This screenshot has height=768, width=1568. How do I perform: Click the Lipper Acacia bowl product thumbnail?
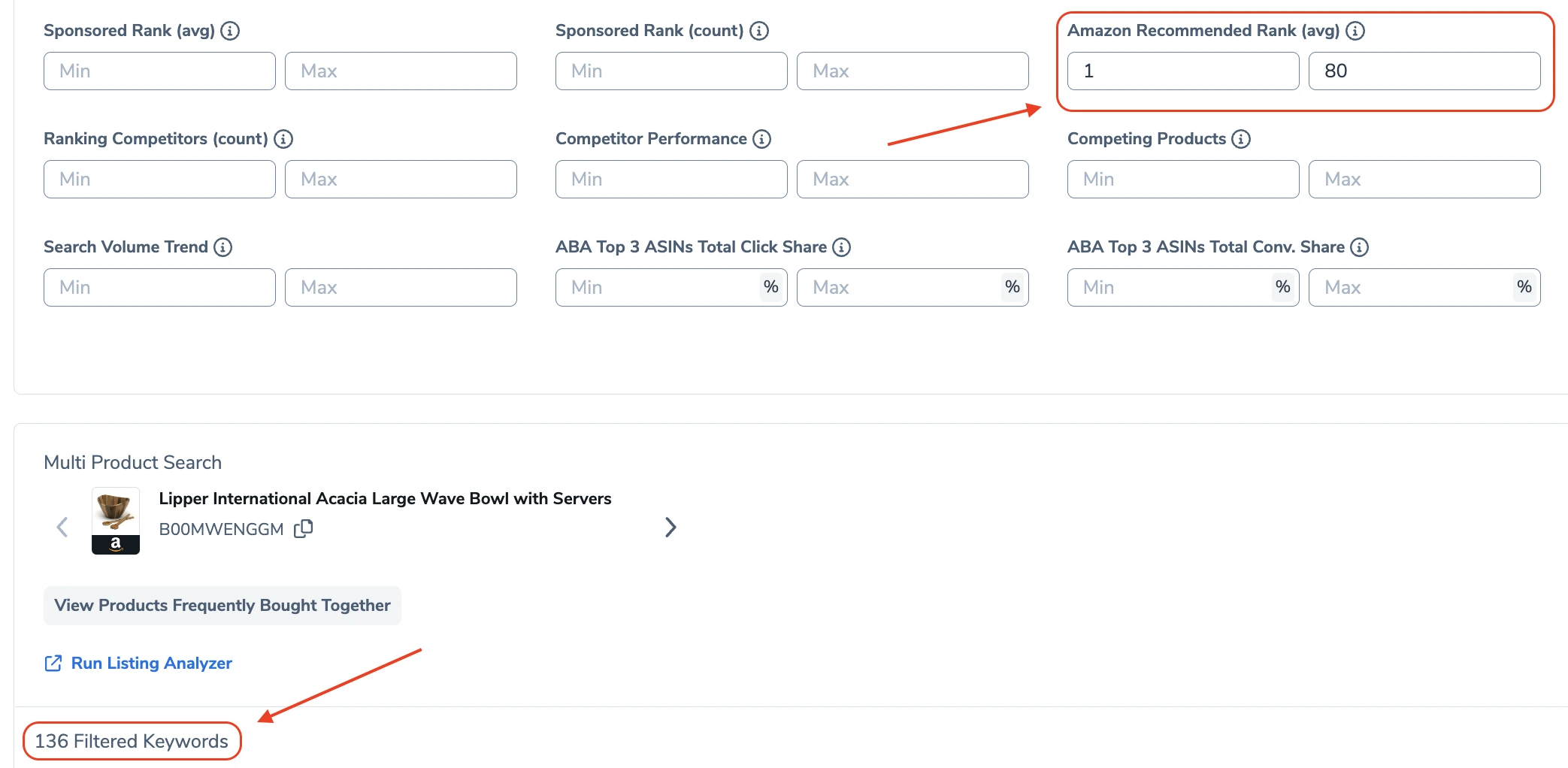click(x=116, y=521)
